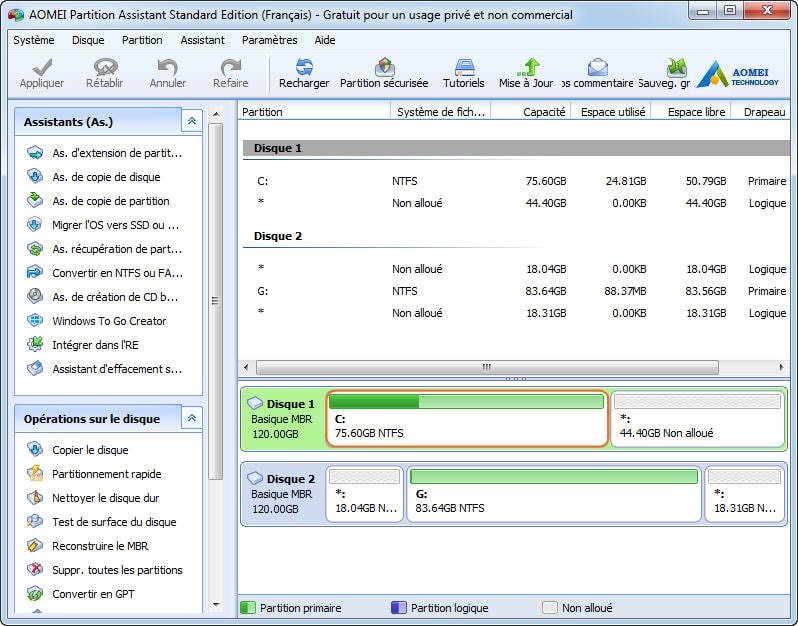Sort by Capacité column header
The height and width of the screenshot is (626, 798).
(x=531, y=111)
